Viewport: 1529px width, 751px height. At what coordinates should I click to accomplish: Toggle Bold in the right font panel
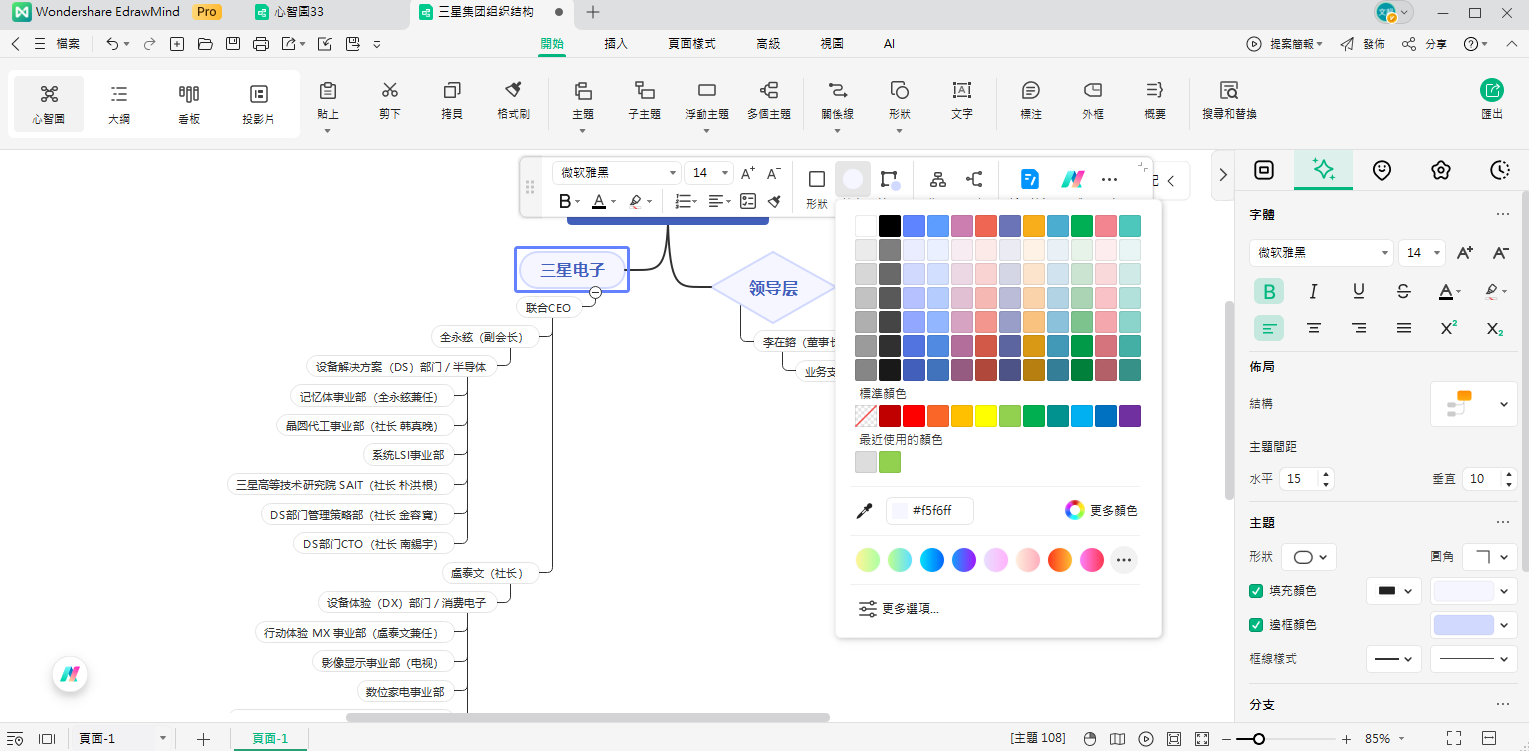click(x=1269, y=292)
